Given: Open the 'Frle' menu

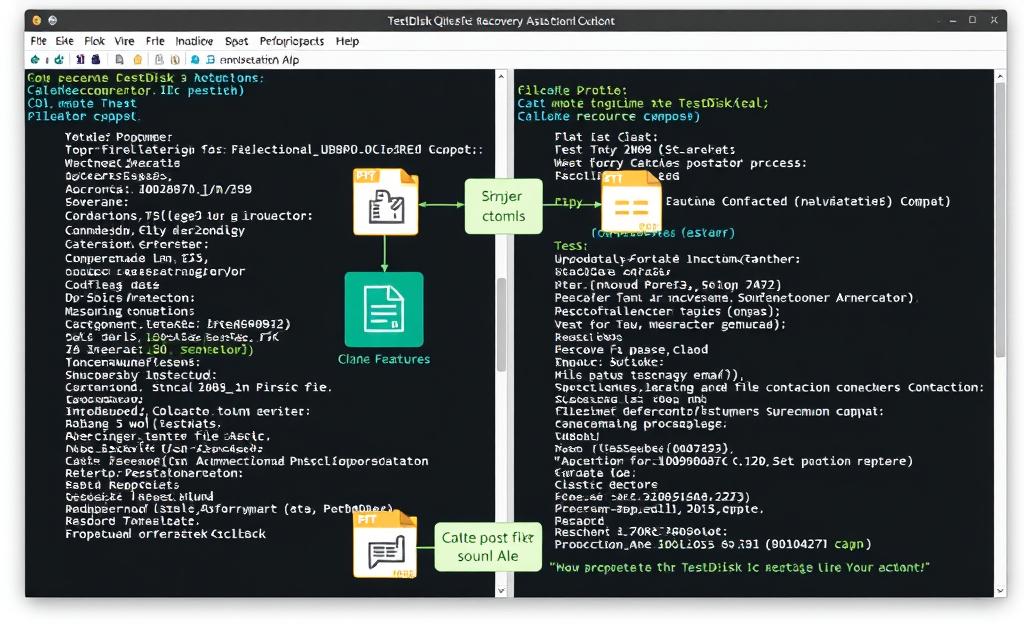Looking at the screenshot, I should pos(155,41).
